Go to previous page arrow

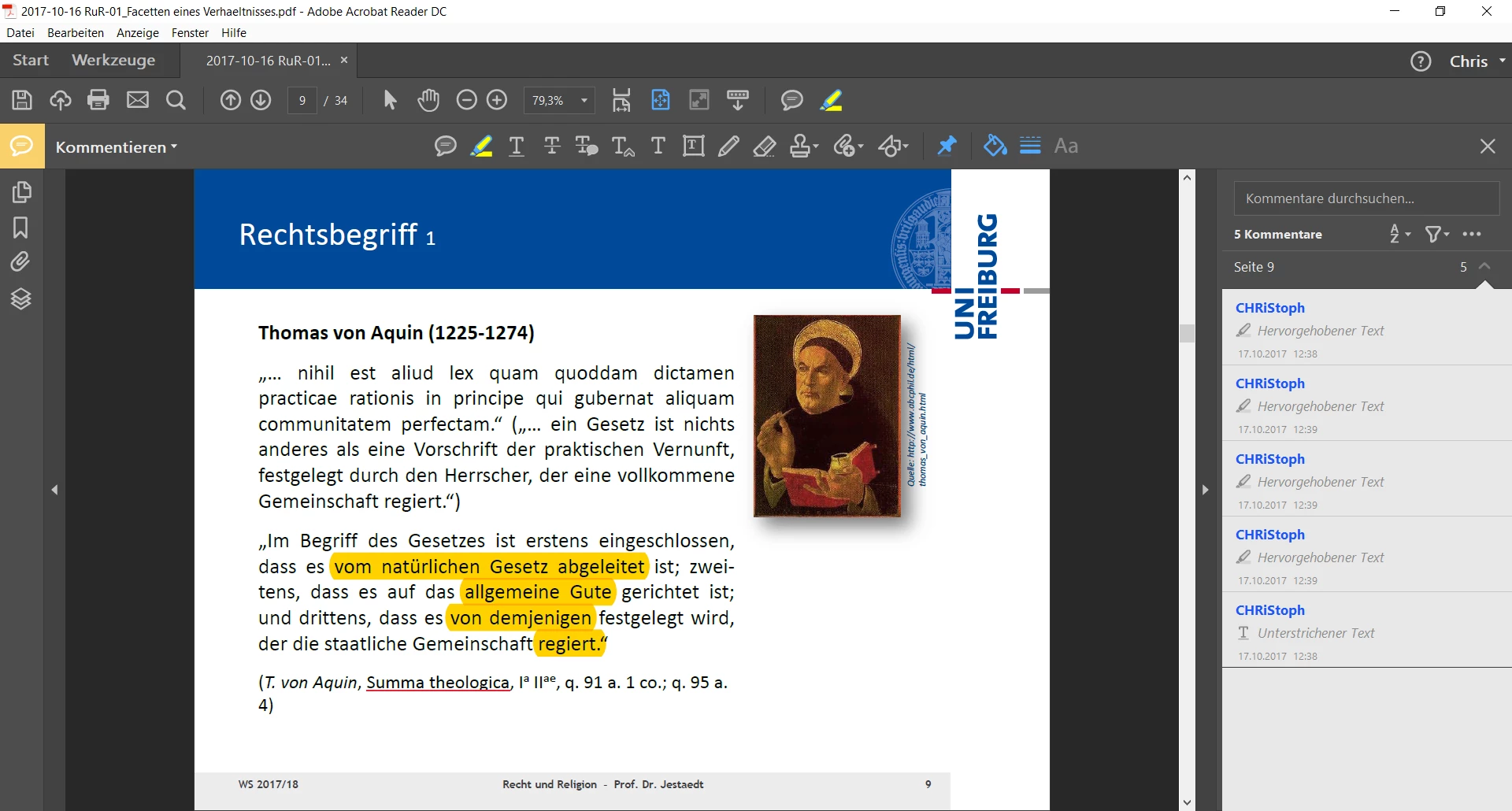(230, 100)
